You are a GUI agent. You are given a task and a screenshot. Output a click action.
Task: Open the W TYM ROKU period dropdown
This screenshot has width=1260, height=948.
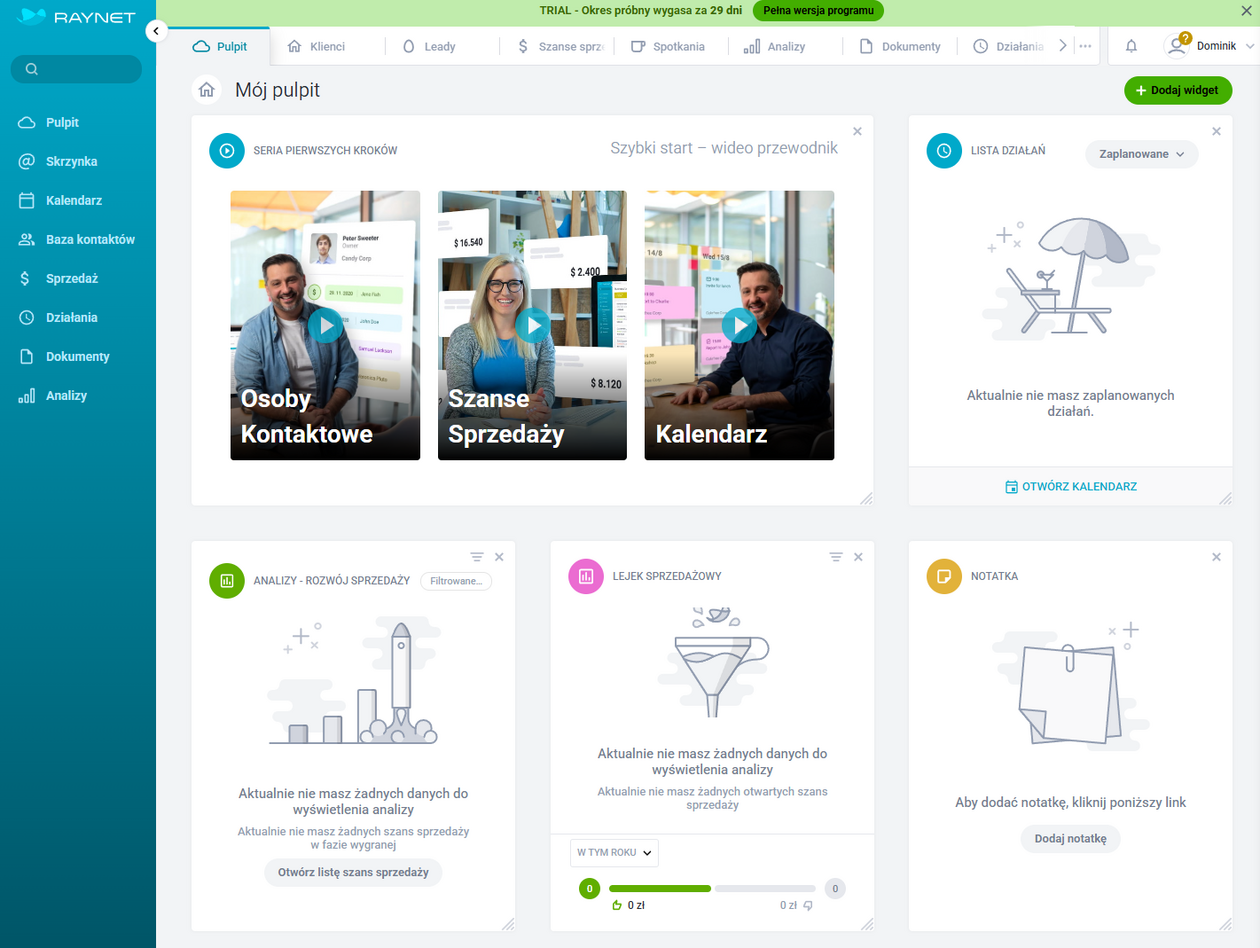click(x=614, y=852)
